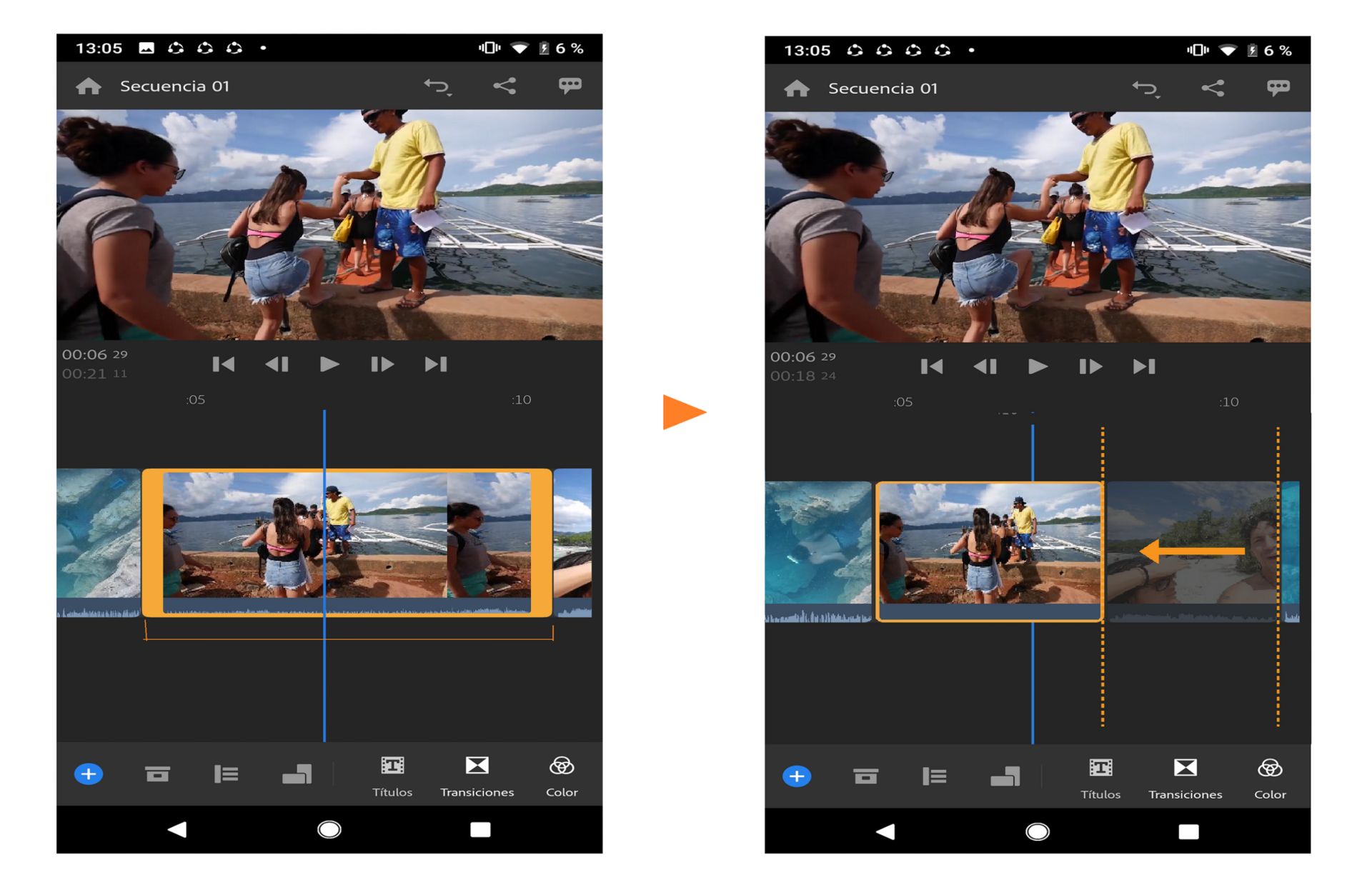Share the Secuencia 01 project
1372x885 pixels.
point(504,85)
